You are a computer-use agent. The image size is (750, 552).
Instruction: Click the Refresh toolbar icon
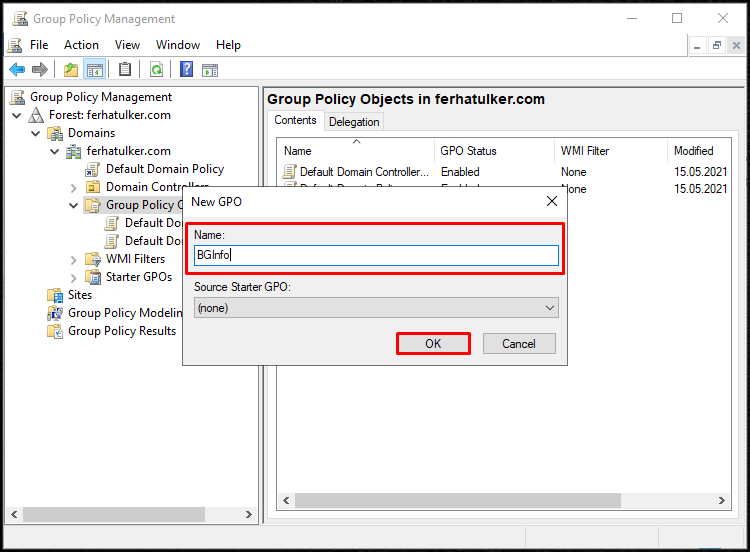tap(156, 70)
